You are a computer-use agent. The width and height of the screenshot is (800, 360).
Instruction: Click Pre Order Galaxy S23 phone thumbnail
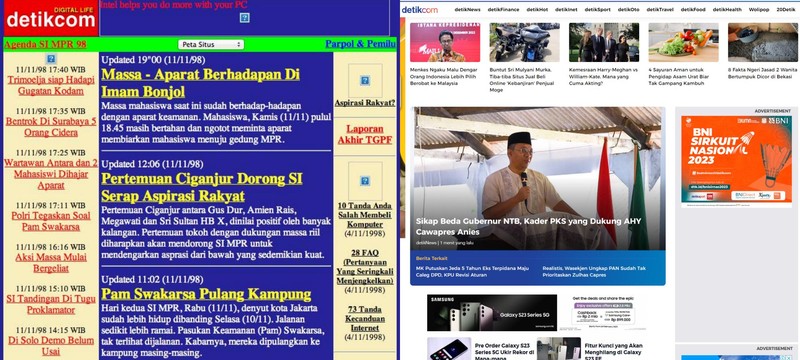coord(449,349)
